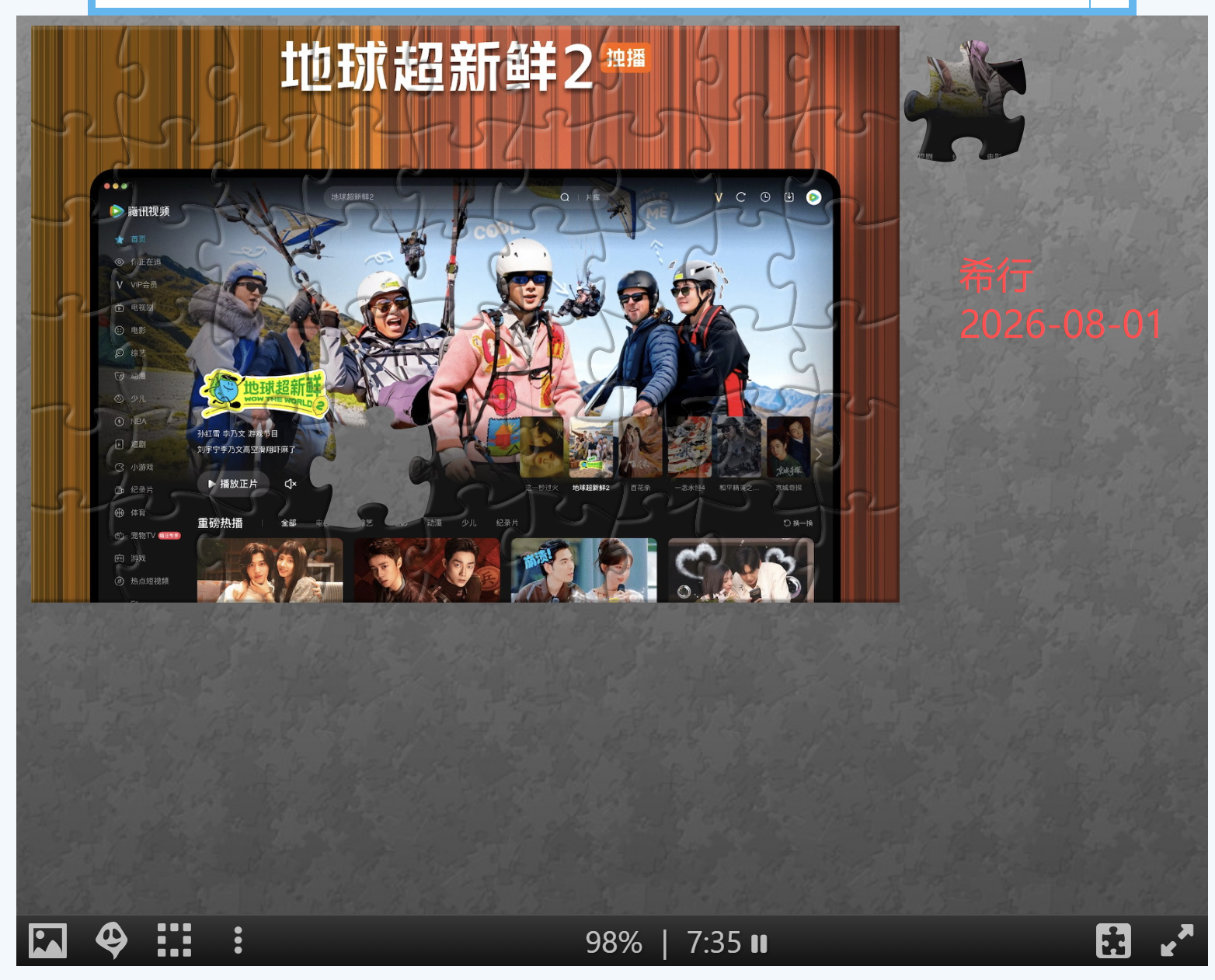This screenshot has width=1215, height=980.
Task: Pause the puzzle timer
Action: tap(759, 944)
